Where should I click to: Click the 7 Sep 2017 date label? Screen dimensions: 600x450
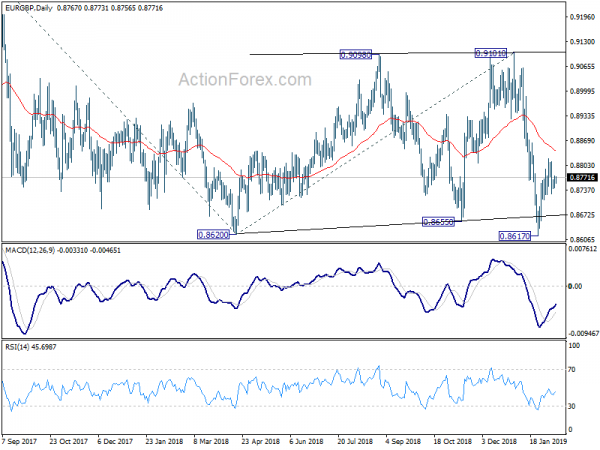(x=20, y=441)
